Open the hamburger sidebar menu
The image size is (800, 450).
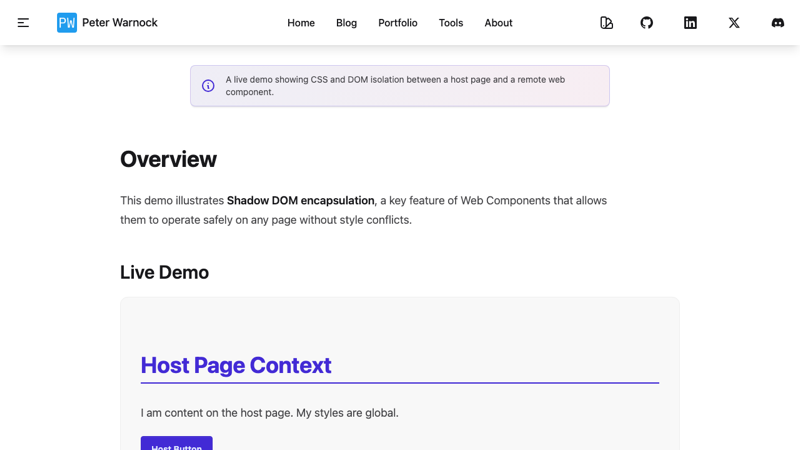pos(23,22)
